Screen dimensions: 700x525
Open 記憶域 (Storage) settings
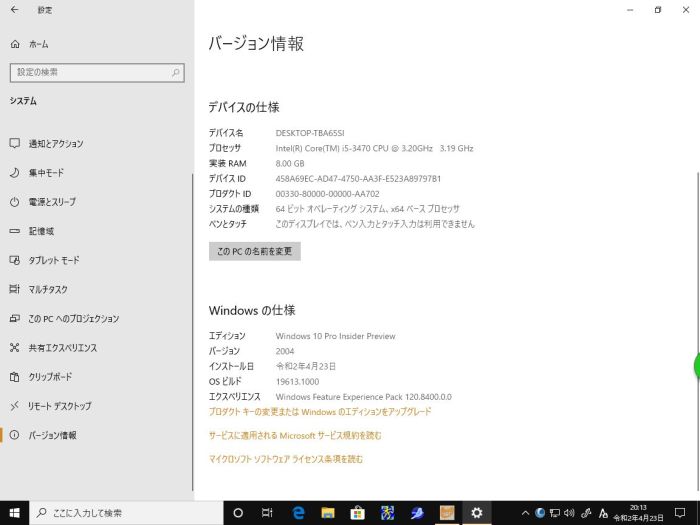click(x=41, y=231)
